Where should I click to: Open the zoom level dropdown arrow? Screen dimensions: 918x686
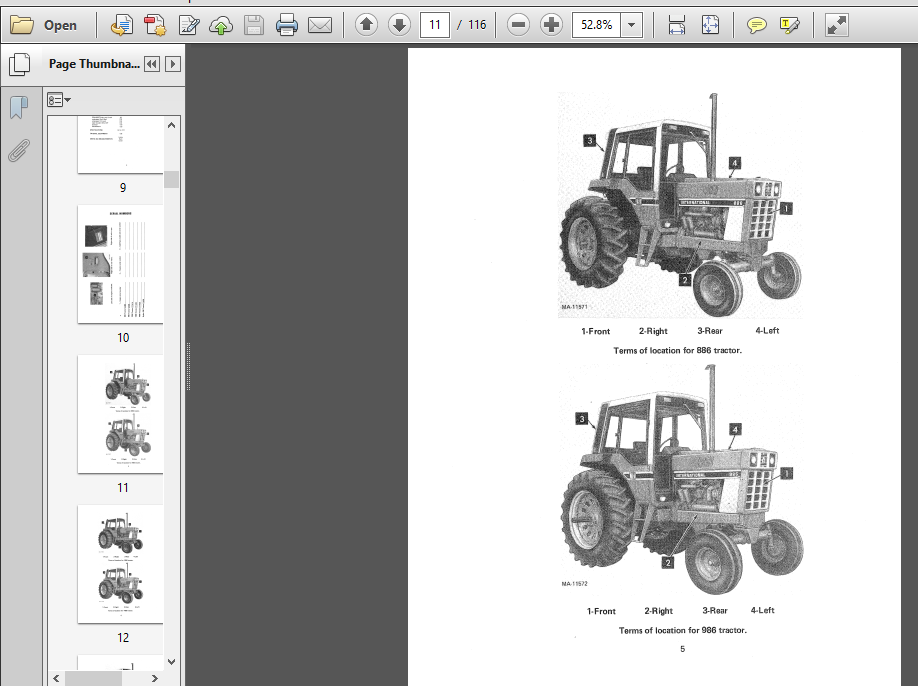631,25
